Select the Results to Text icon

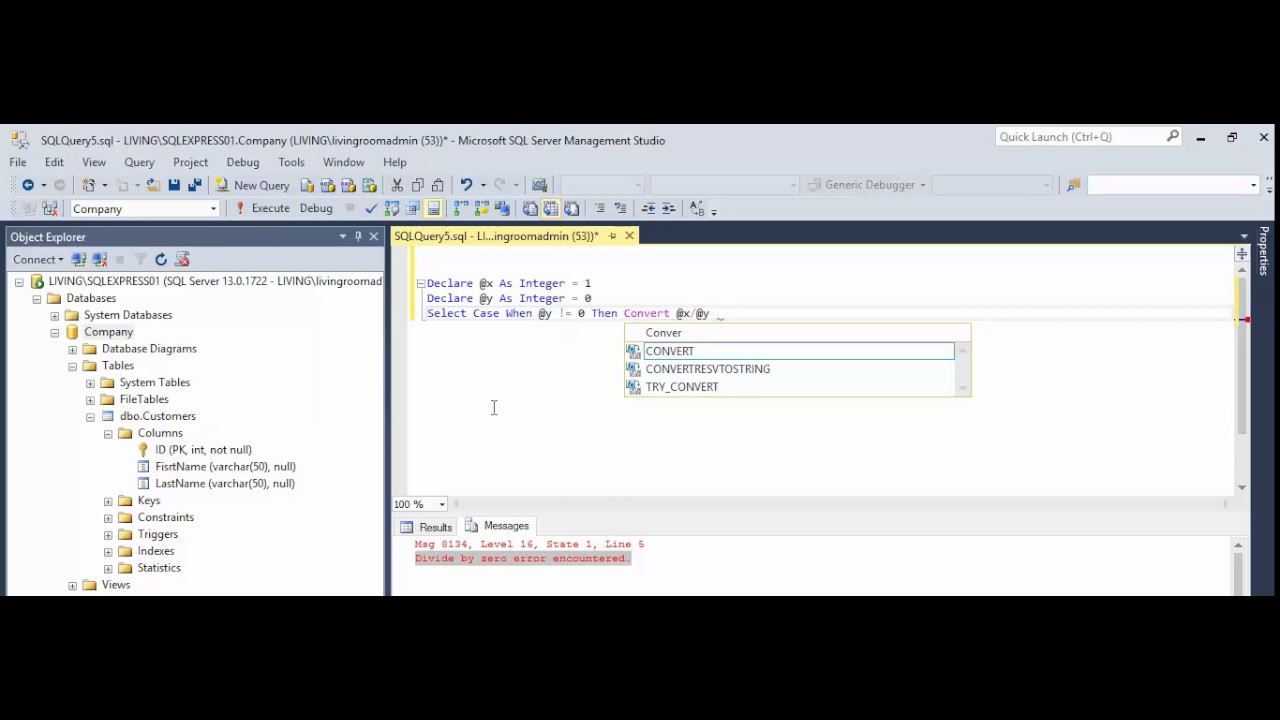tap(530, 208)
